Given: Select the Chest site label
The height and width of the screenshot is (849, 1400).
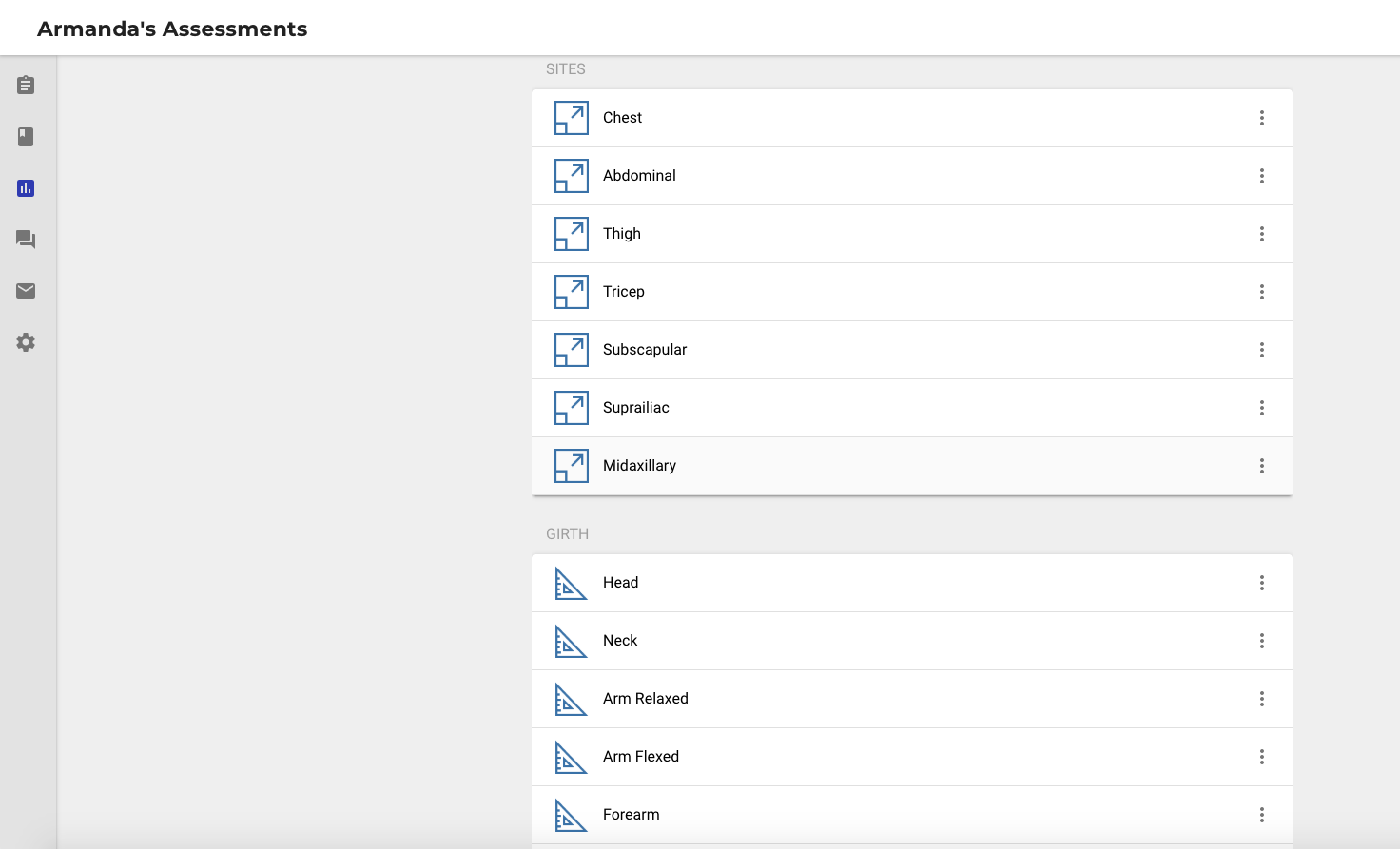Looking at the screenshot, I should [622, 118].
